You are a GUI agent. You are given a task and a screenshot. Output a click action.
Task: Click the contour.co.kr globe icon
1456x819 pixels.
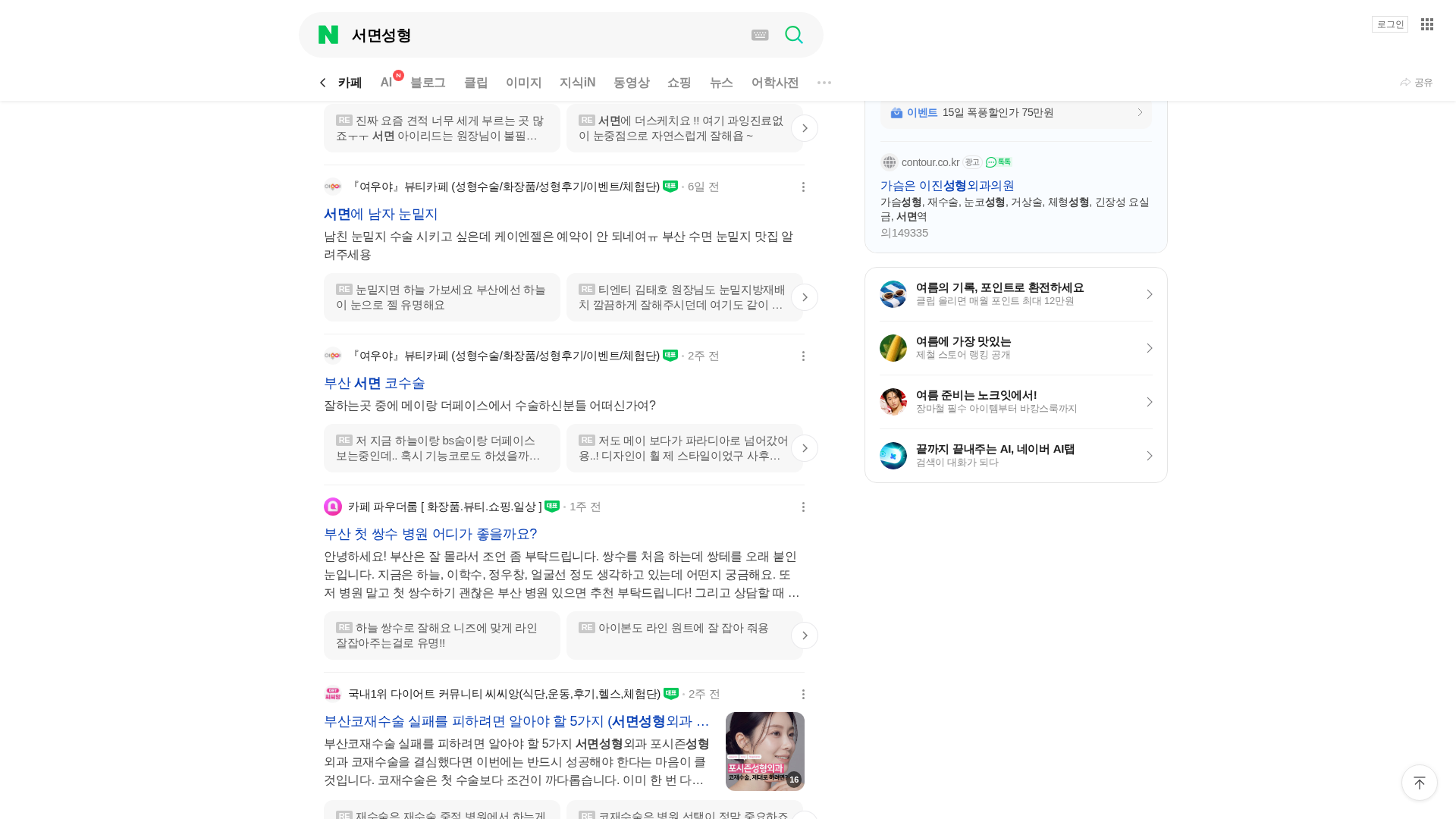click(890, 162)
